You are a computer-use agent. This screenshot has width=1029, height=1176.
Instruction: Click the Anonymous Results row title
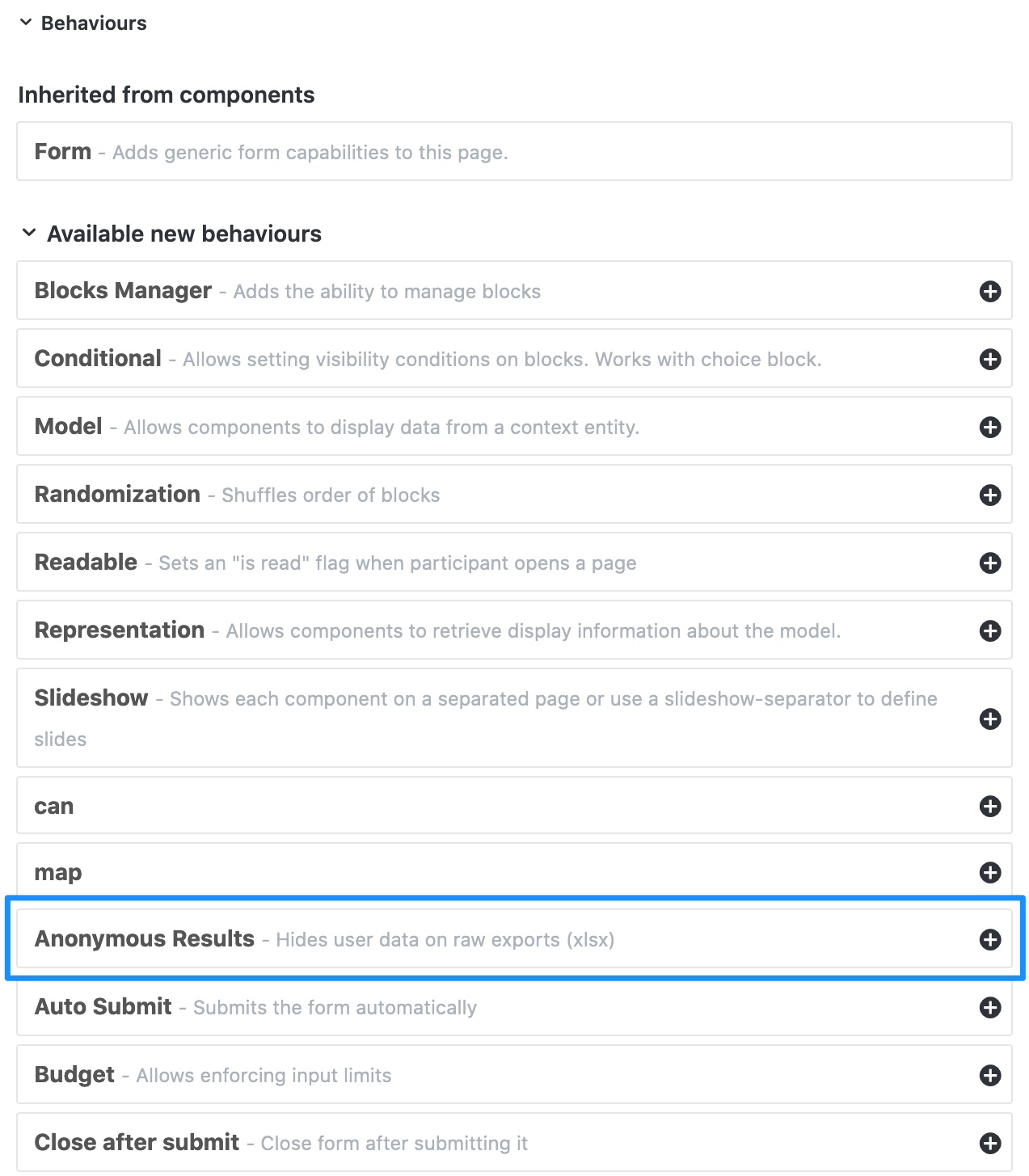(x=145, y=939)
